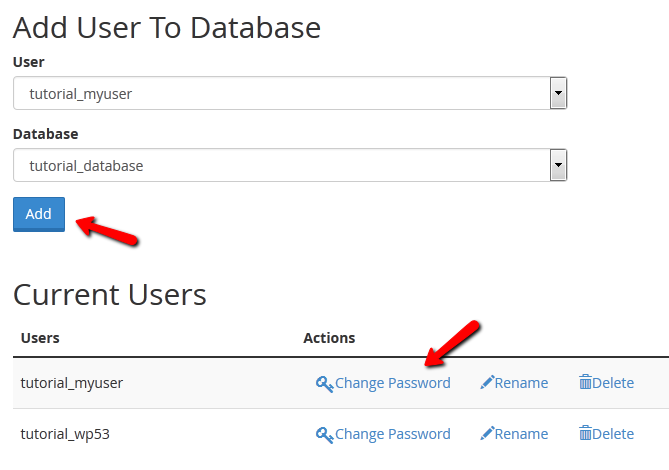Image resolution: width=669 pixels, height=470 pixels.
Task: Open the User dropdown showing tutorial_myuser
Action: coord(282,95)
